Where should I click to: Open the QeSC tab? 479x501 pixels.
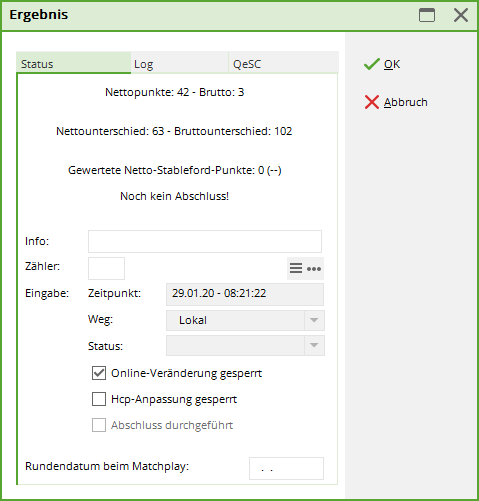tap(283, 63)
